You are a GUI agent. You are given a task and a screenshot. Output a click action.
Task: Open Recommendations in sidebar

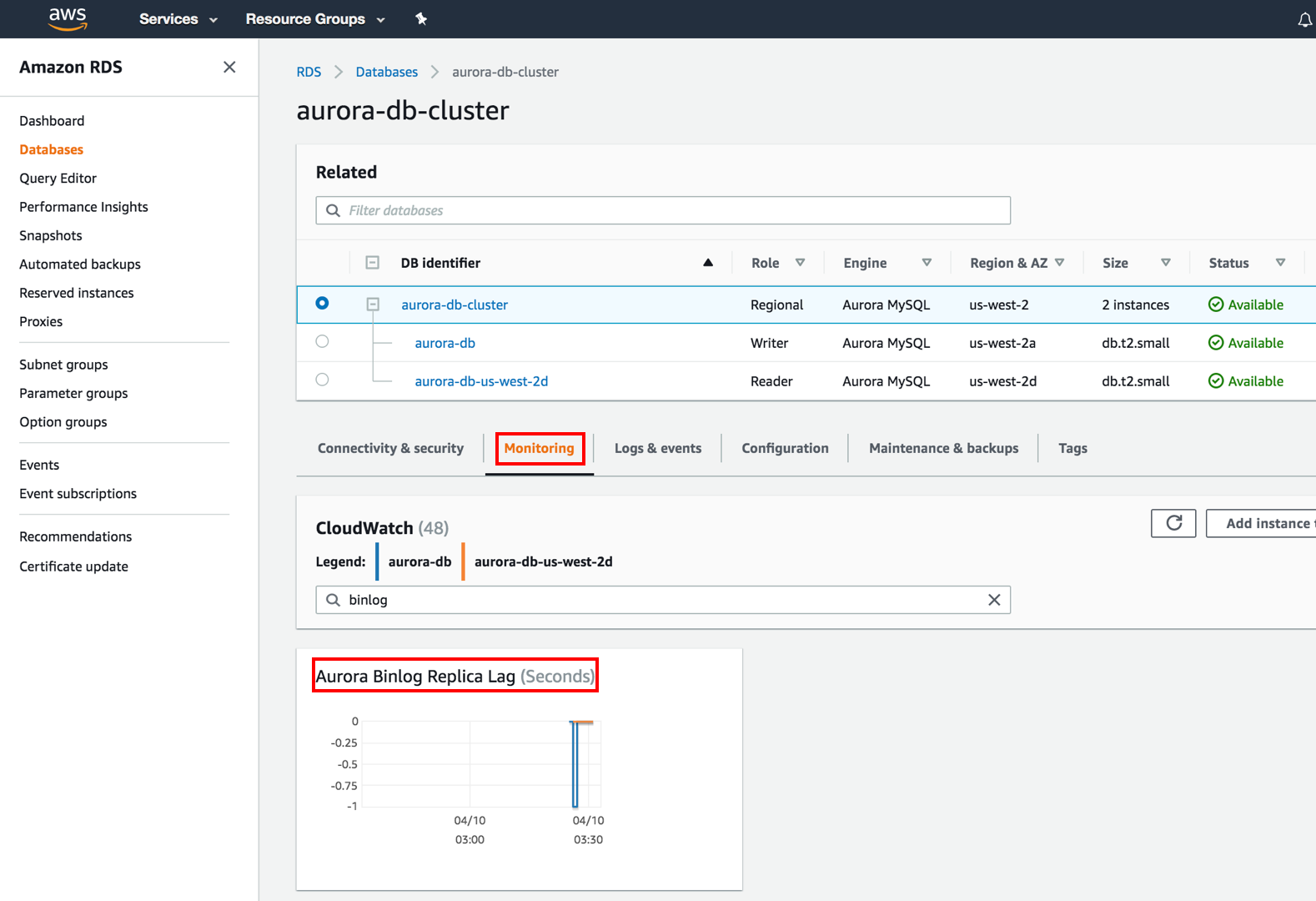point(76,536)
